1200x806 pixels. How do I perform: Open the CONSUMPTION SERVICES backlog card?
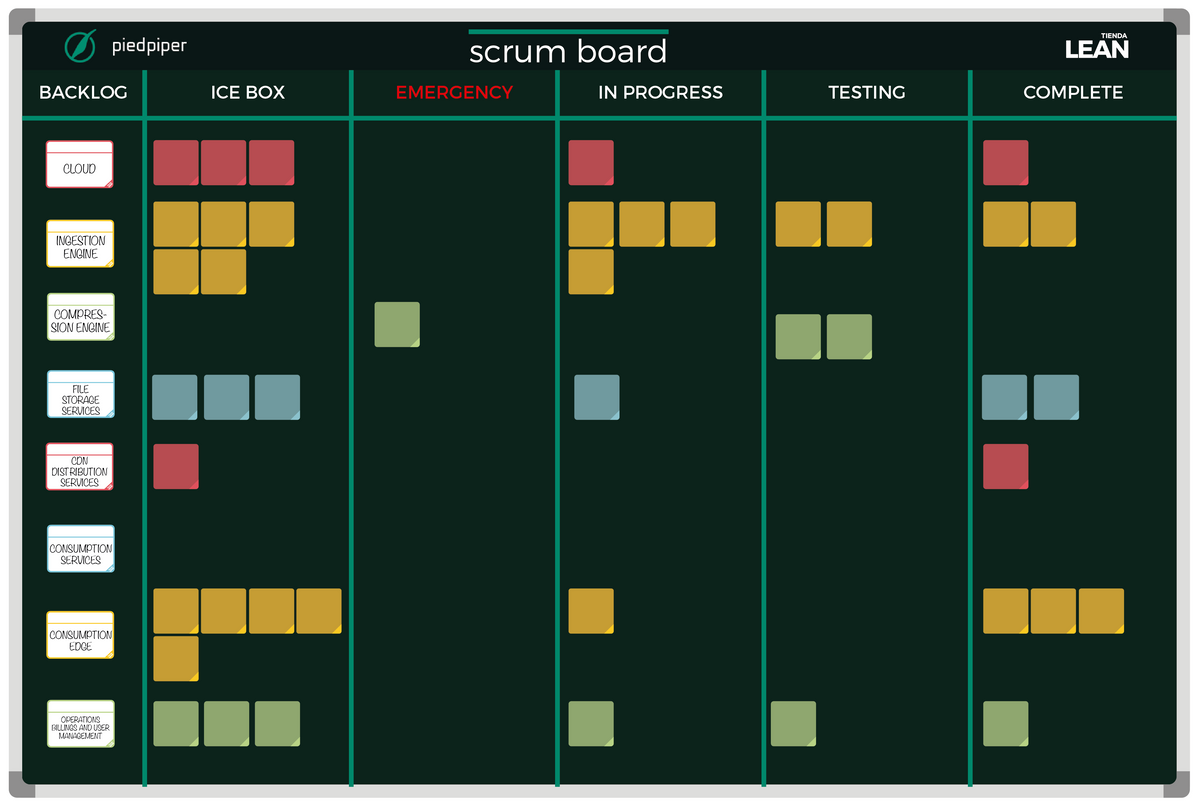(x=79, y=548)
